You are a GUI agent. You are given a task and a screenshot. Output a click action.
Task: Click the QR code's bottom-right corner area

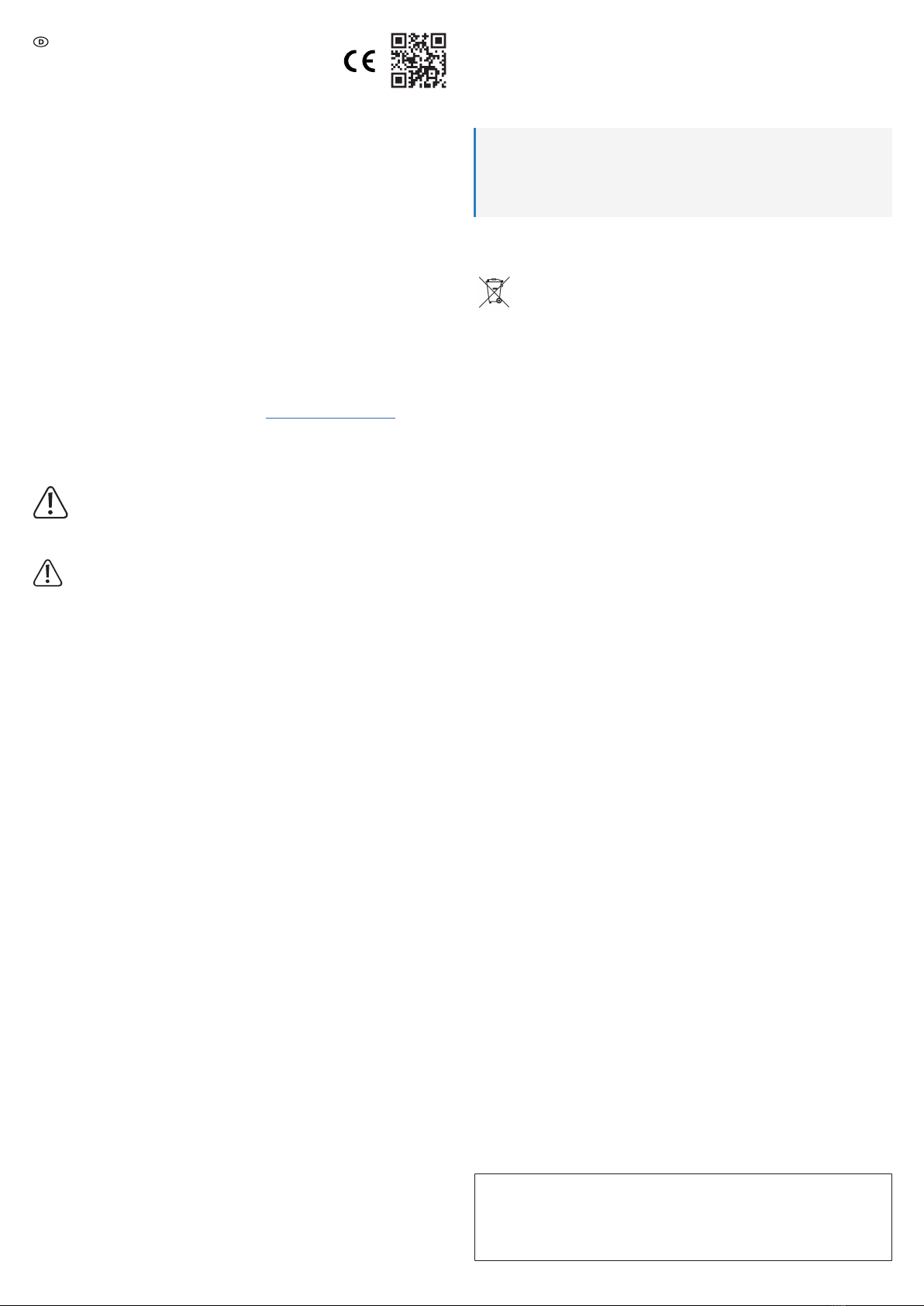(x=438, y=80)
